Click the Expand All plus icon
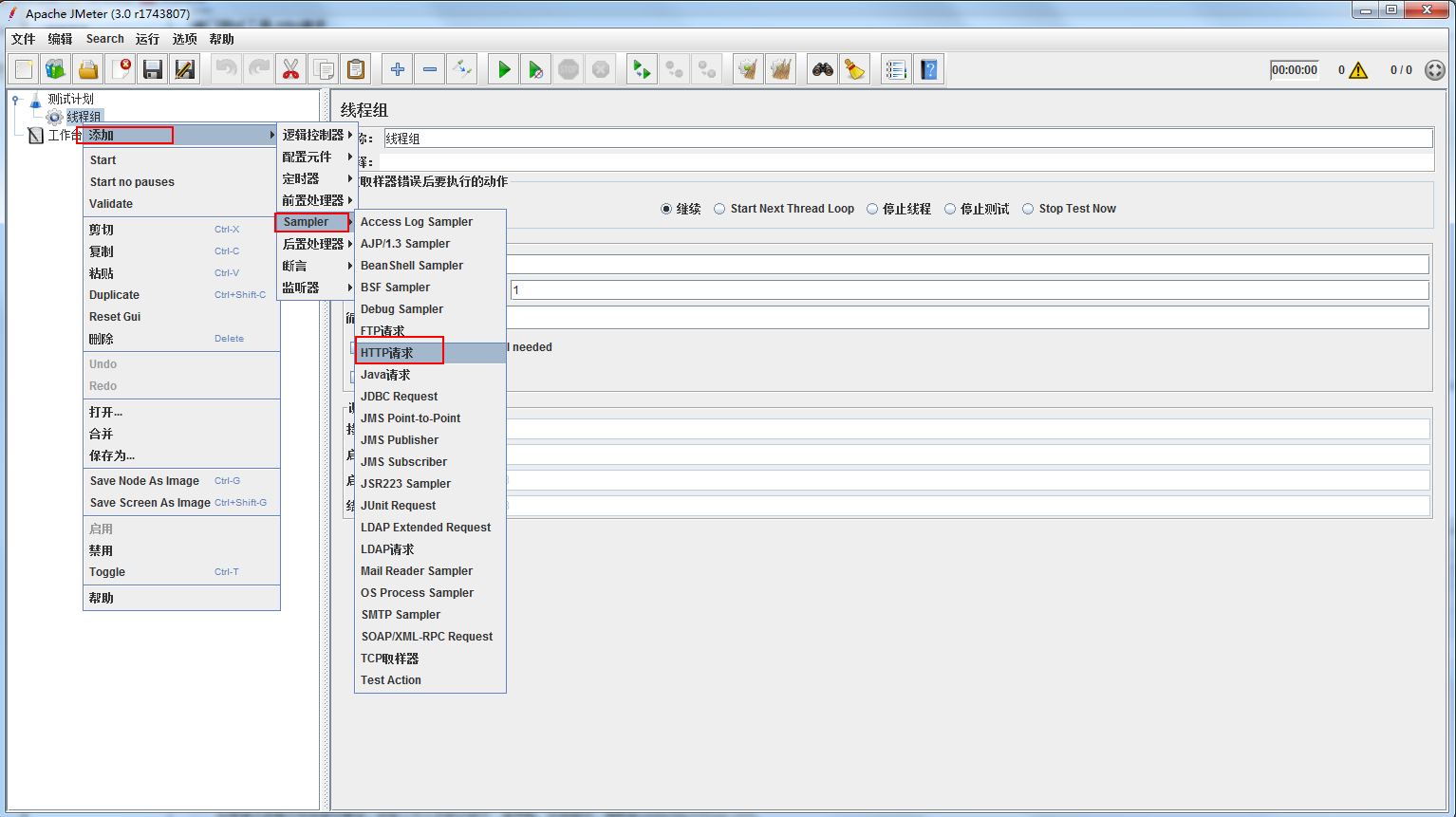Image resolution: width=1456 pixels, height=817 pixels. pyautogui.click(x=398, y=69)
